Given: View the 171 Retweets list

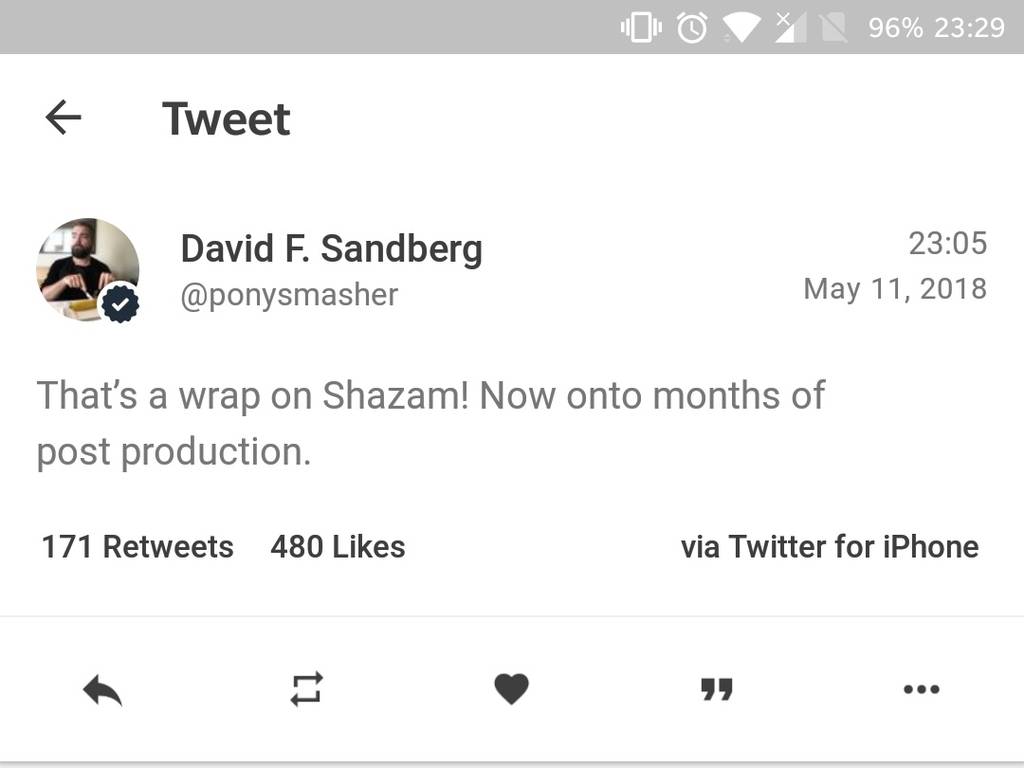Looking at the screenshot, I should [x=137, y=547].
